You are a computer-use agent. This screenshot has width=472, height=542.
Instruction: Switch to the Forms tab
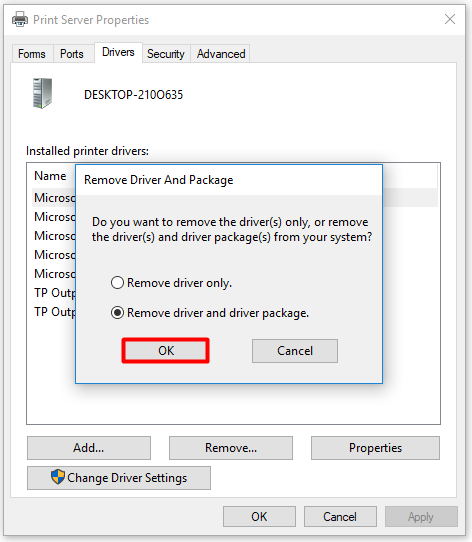tap(32, 54)
